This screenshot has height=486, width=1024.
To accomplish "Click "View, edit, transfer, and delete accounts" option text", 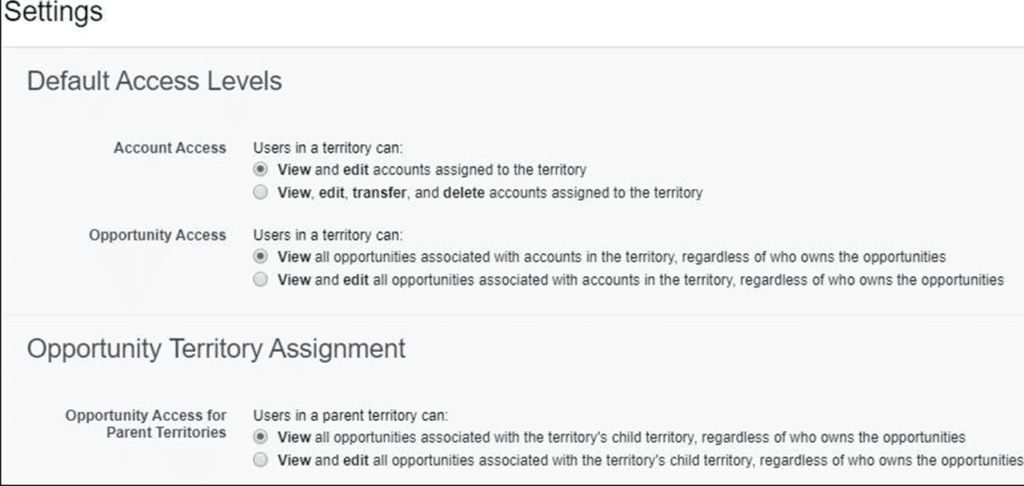I will coord(490,192).
